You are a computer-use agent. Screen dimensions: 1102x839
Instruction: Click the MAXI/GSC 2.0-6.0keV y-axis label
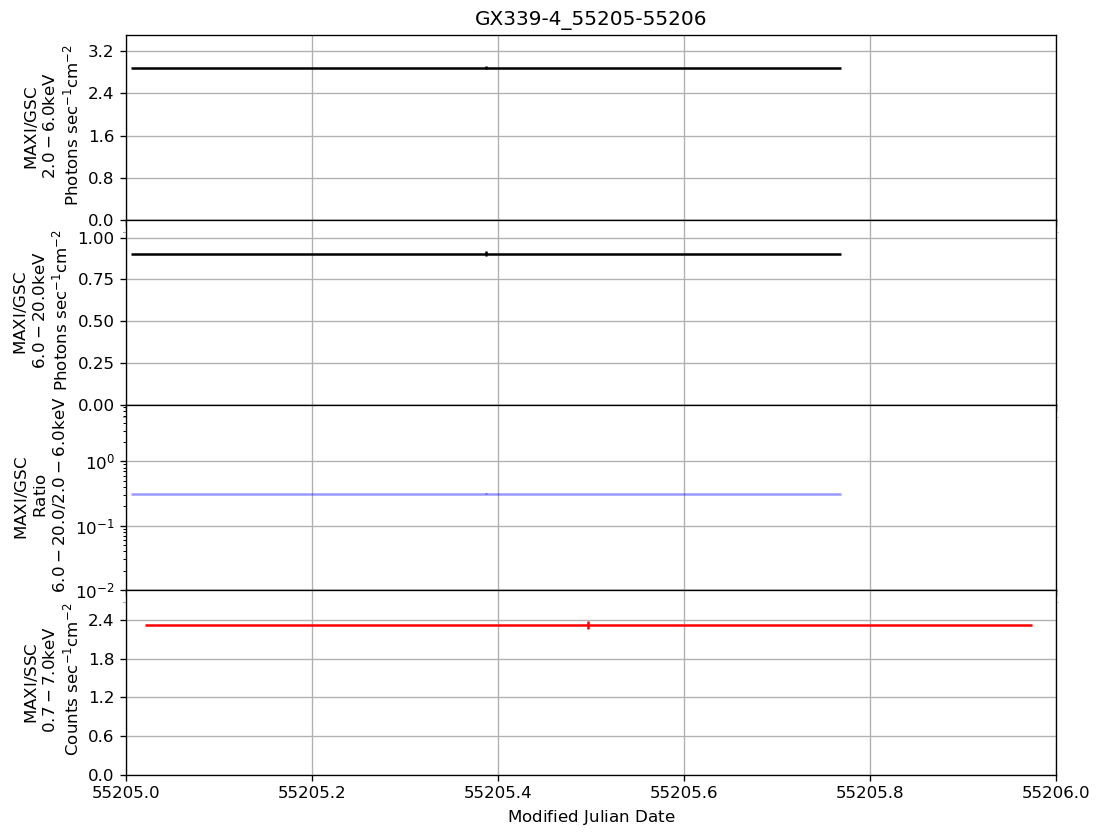[x=50, y=126]
